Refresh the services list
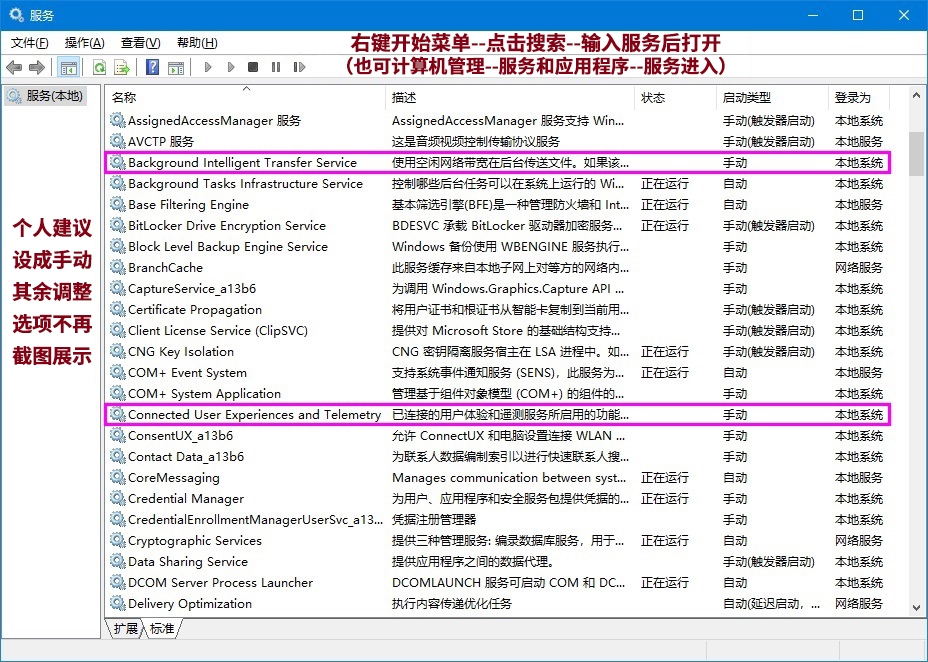 point(99,67)
